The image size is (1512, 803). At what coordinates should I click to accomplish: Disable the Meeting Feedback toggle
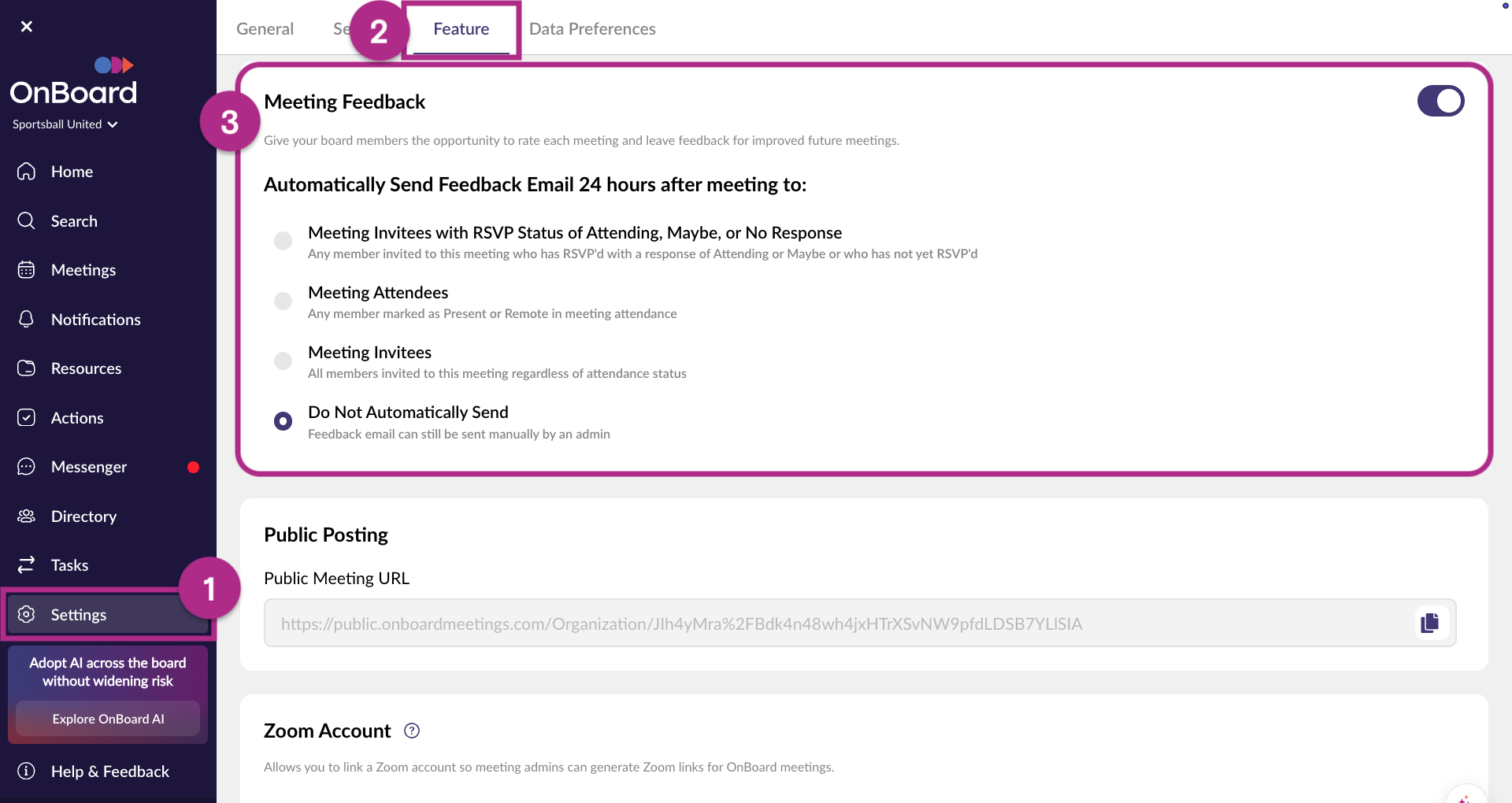(x=1440, y=101)
